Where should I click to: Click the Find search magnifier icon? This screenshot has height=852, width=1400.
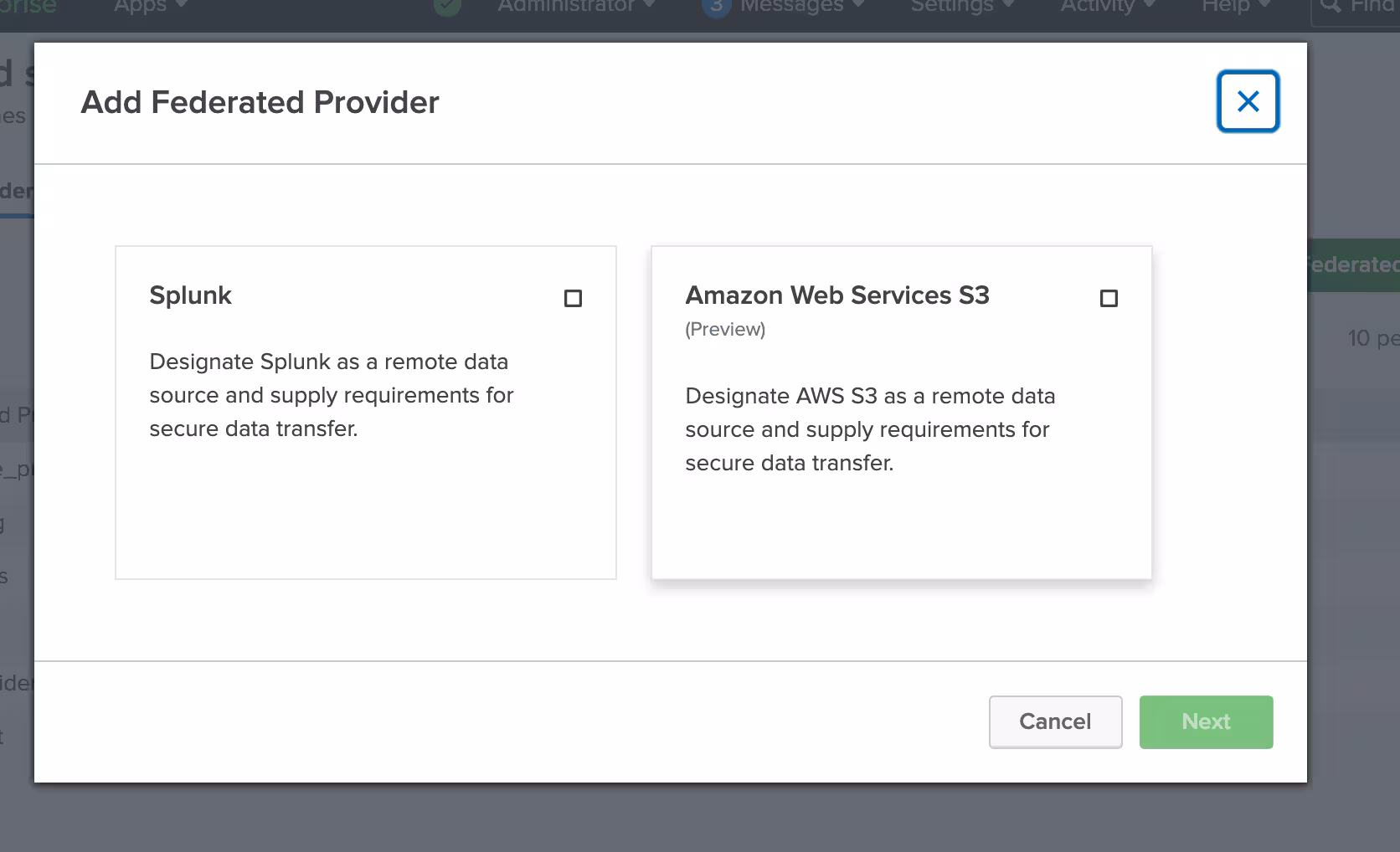pyautogui.click(x=1331, y=7)
